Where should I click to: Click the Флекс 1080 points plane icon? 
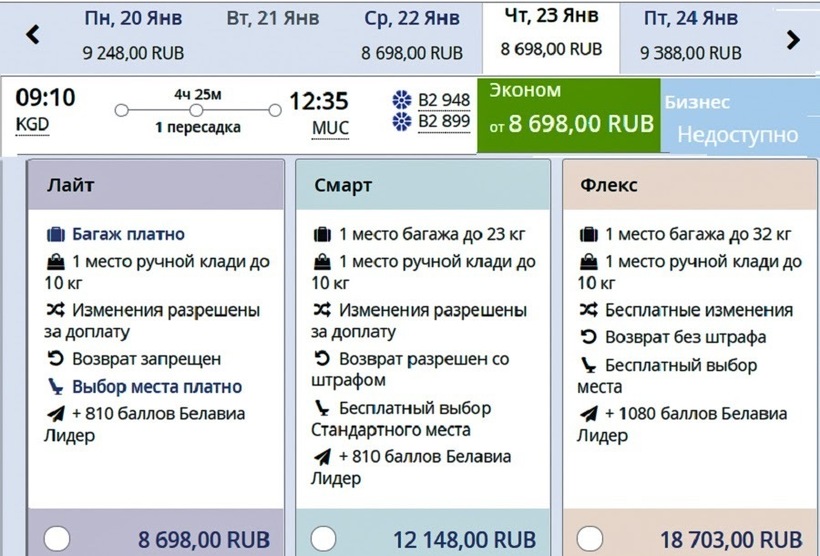tap(588, 414)
